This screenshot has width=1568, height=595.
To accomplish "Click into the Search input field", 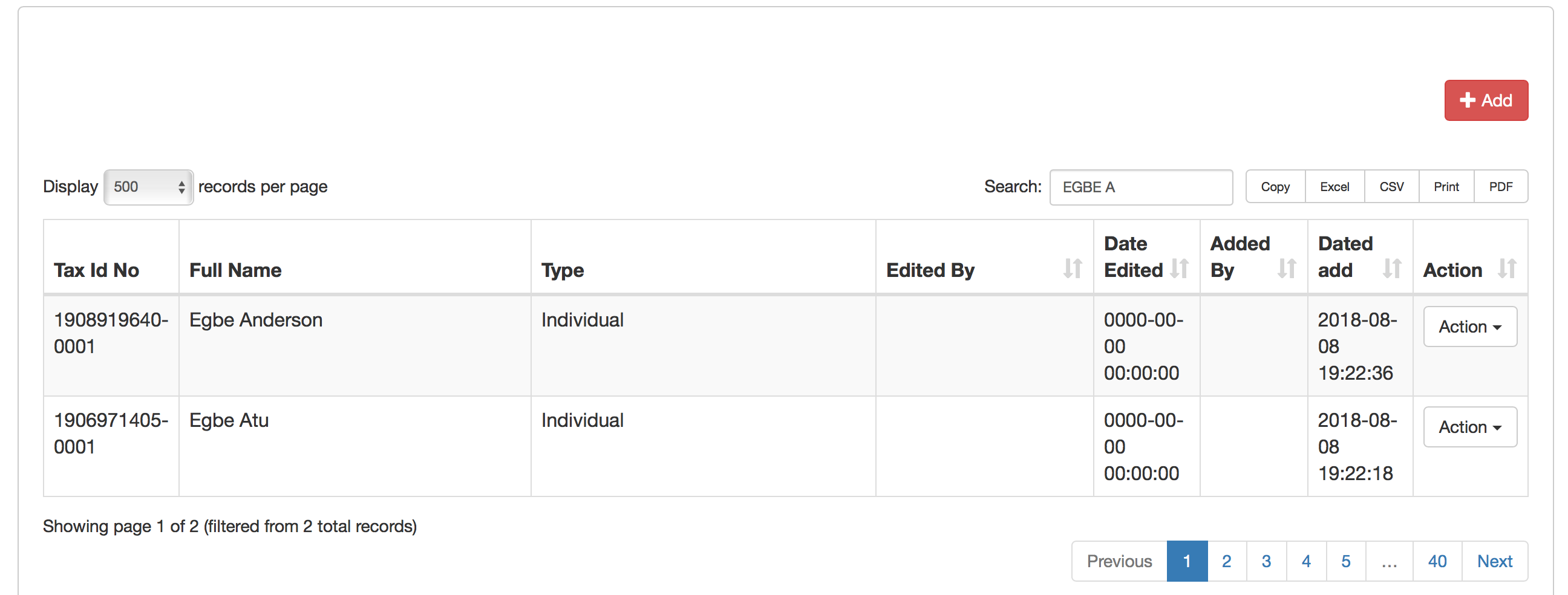I will [x=1141, y=187].
